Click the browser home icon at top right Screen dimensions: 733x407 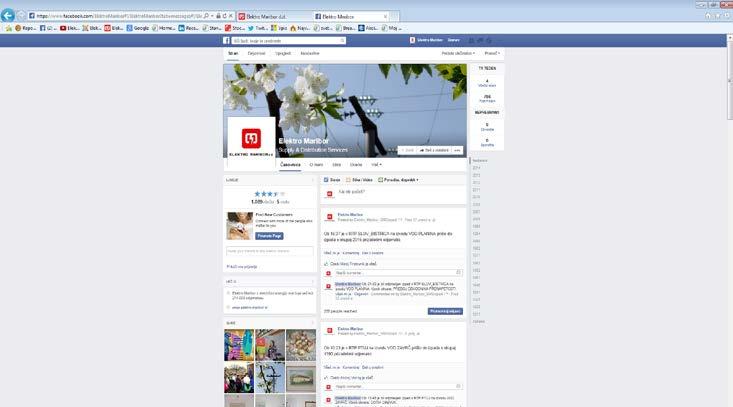pos(708,16)
